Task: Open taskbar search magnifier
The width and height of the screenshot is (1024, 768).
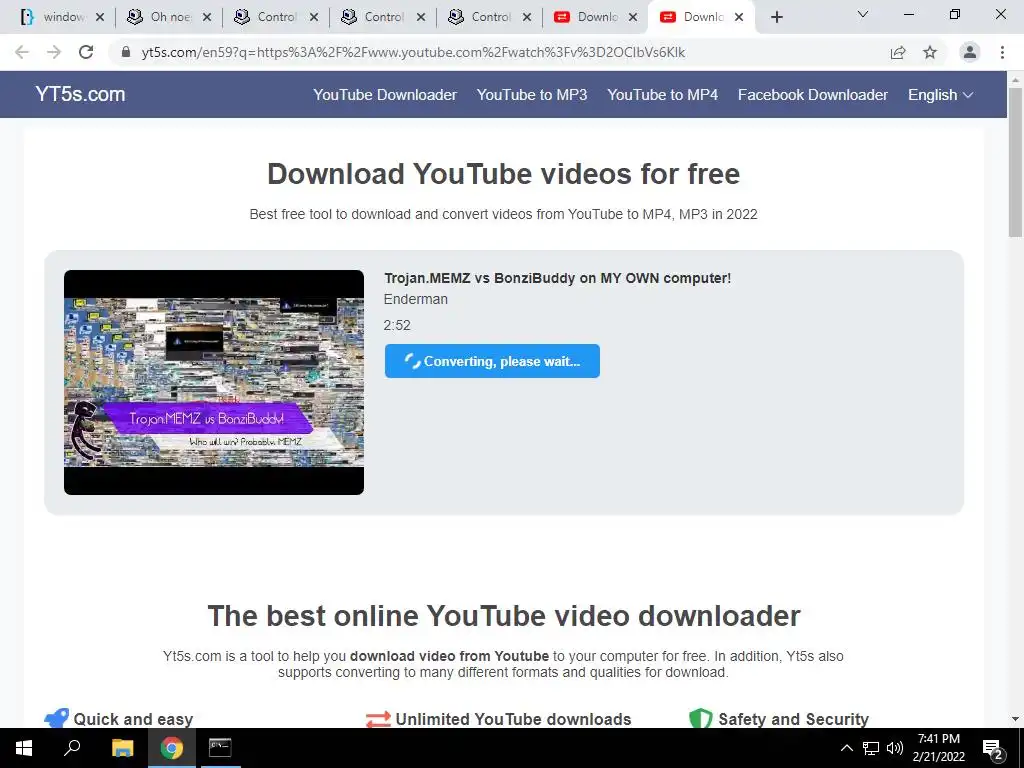Action: (72, 747)
